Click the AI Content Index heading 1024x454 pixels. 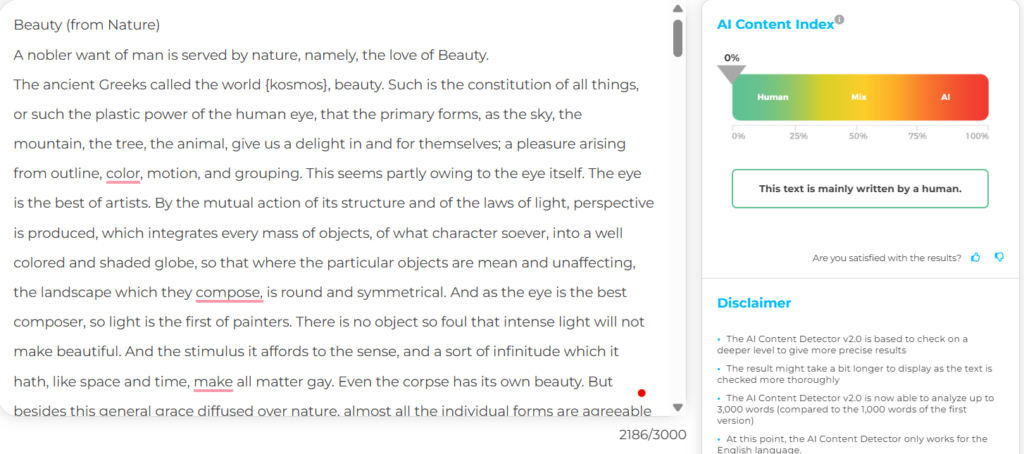[x=776, y=25]
